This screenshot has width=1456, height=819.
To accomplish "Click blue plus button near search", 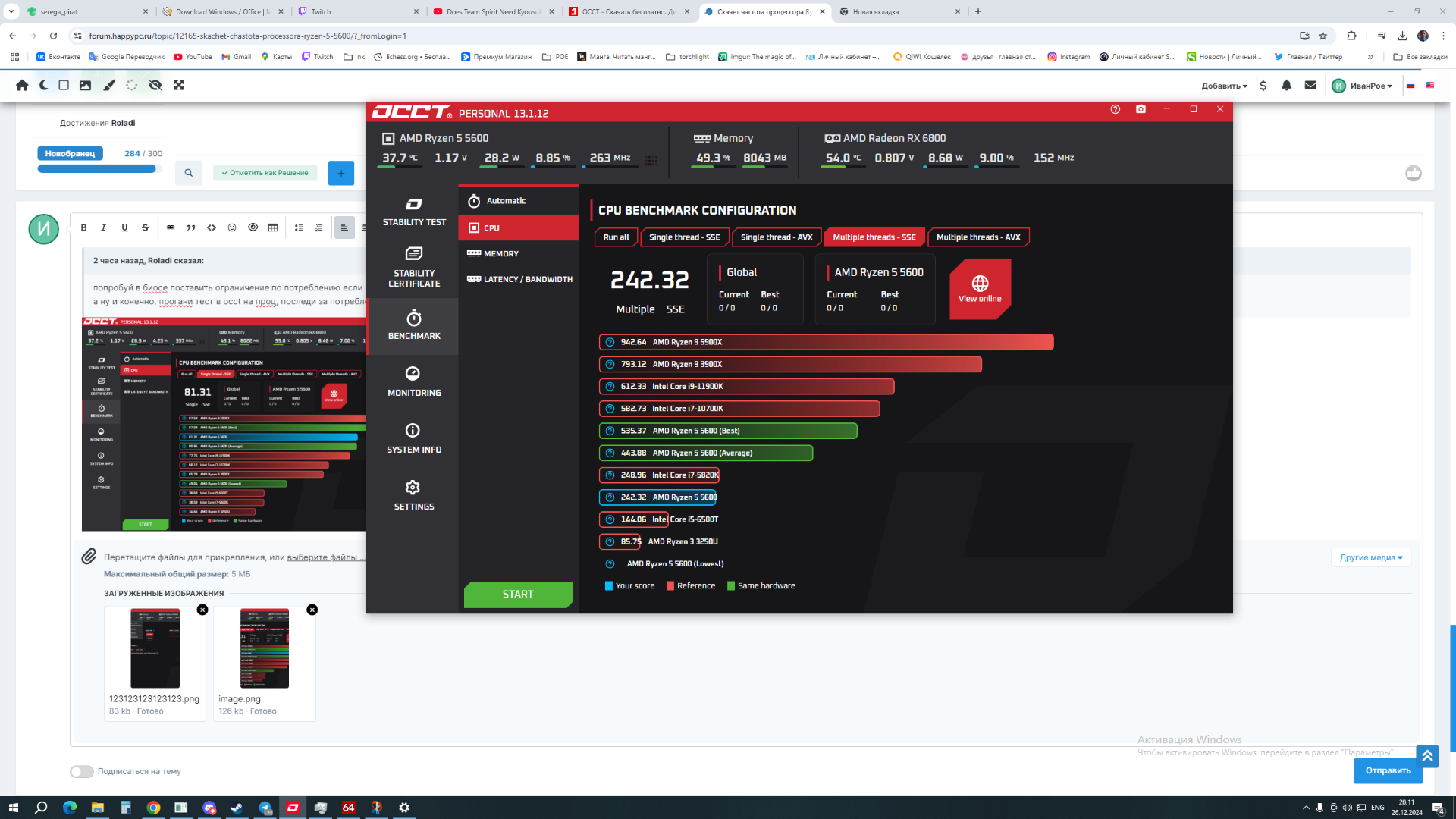I will click(x=341, y=173).
